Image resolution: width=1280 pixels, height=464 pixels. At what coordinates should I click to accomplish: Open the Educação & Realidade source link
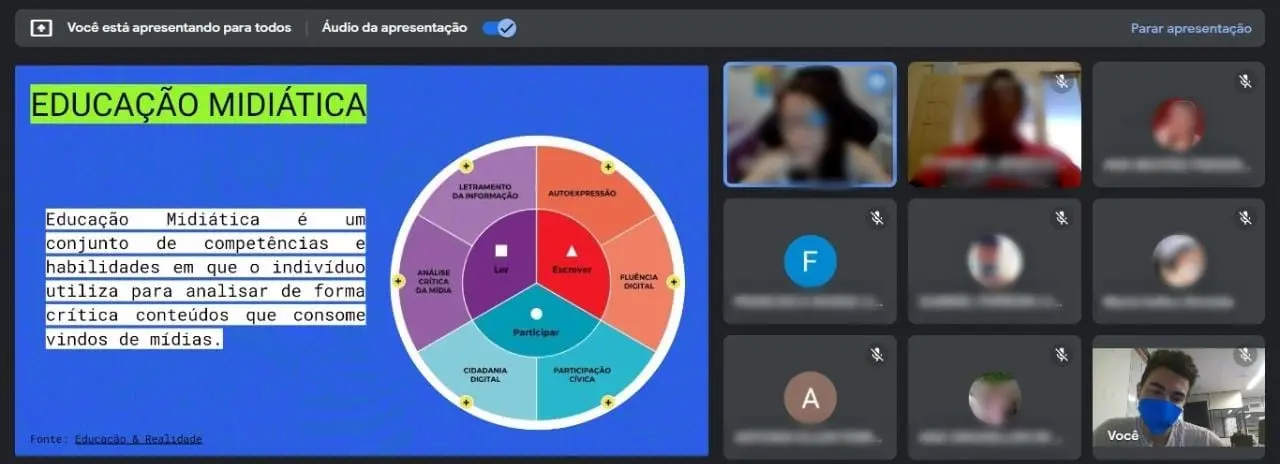click(x=138, y=439)
